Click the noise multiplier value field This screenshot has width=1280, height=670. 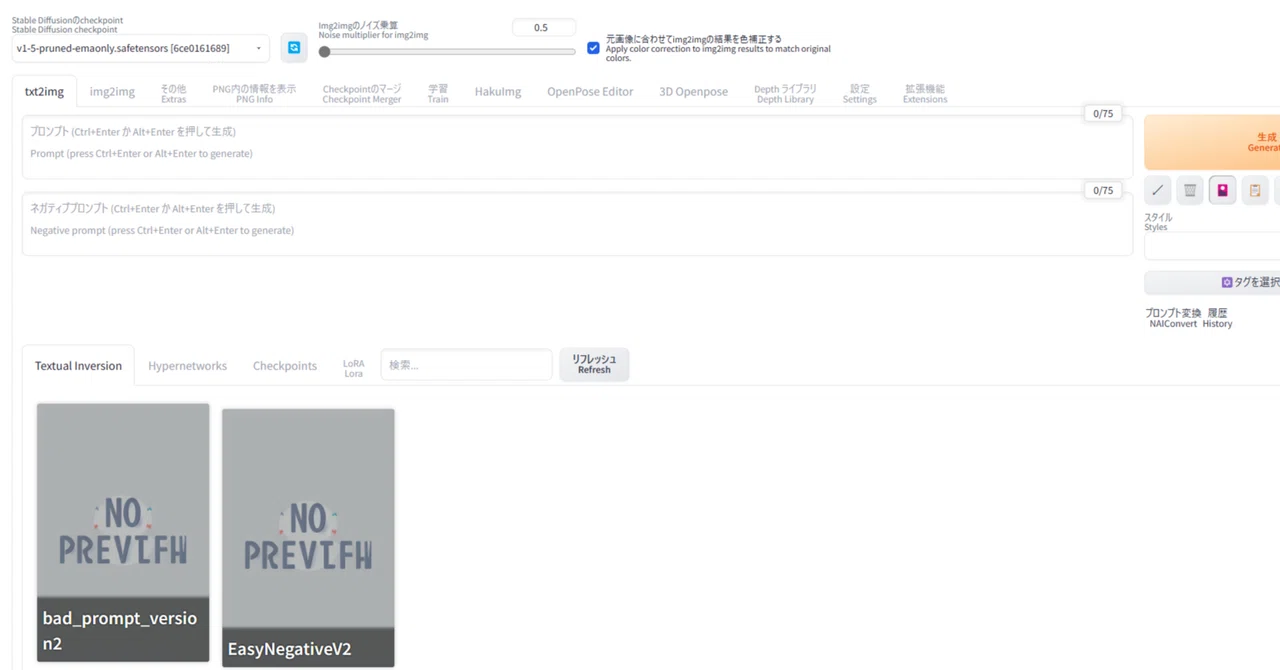[544, 28]
